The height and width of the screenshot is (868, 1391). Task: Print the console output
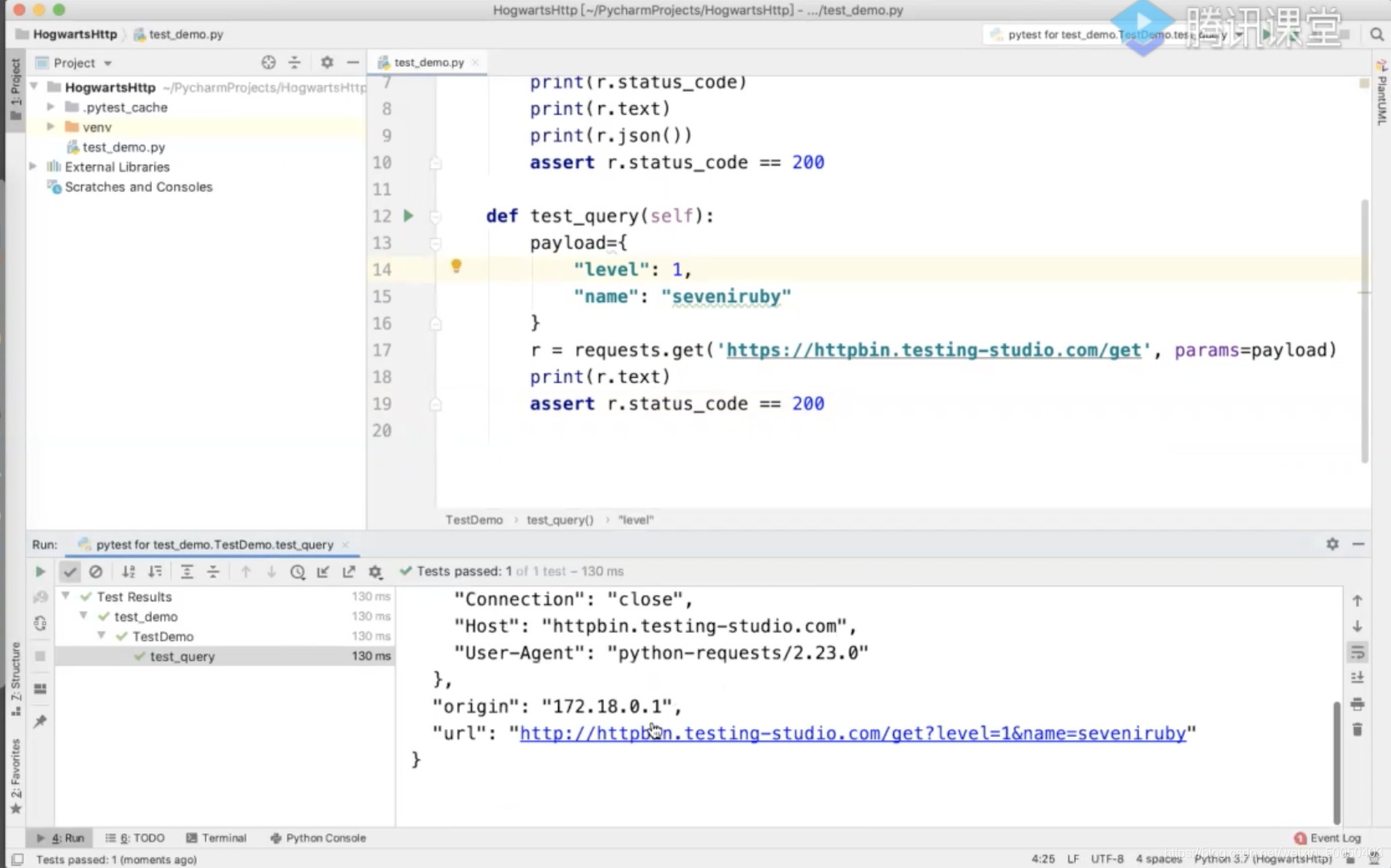[x=1357, y=704]
